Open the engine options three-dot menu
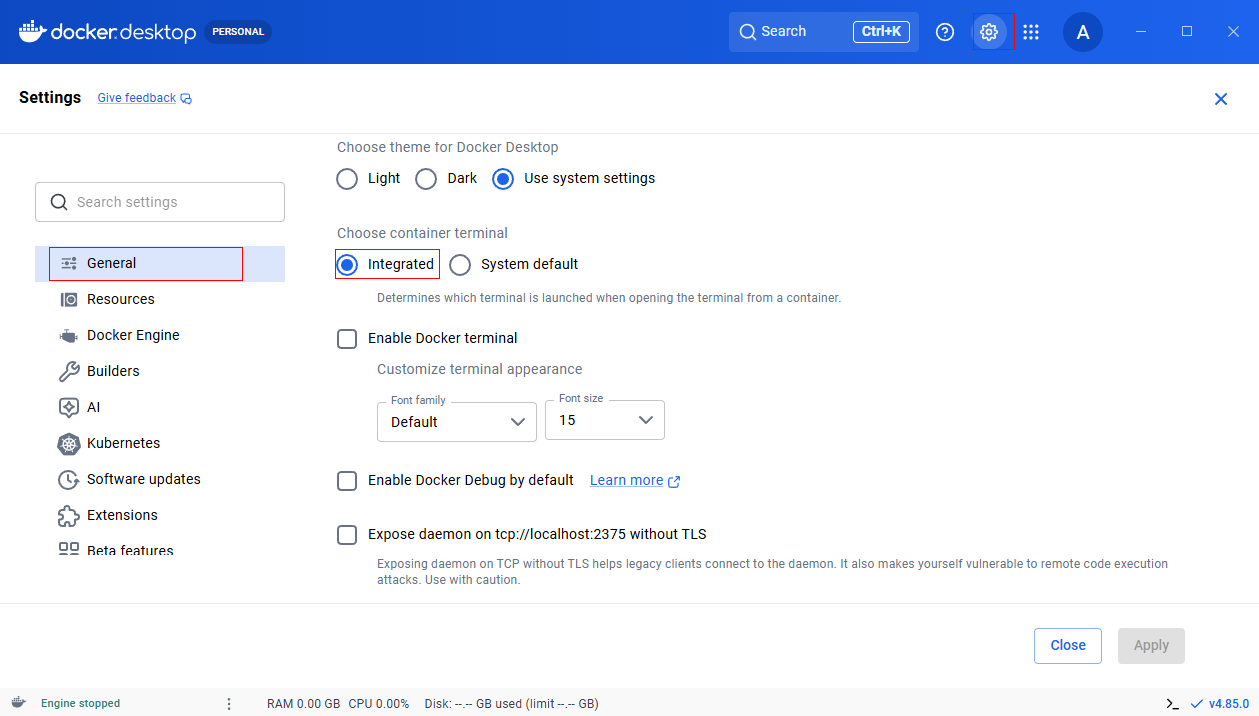1259x716 pixels. tap(229, 704)
